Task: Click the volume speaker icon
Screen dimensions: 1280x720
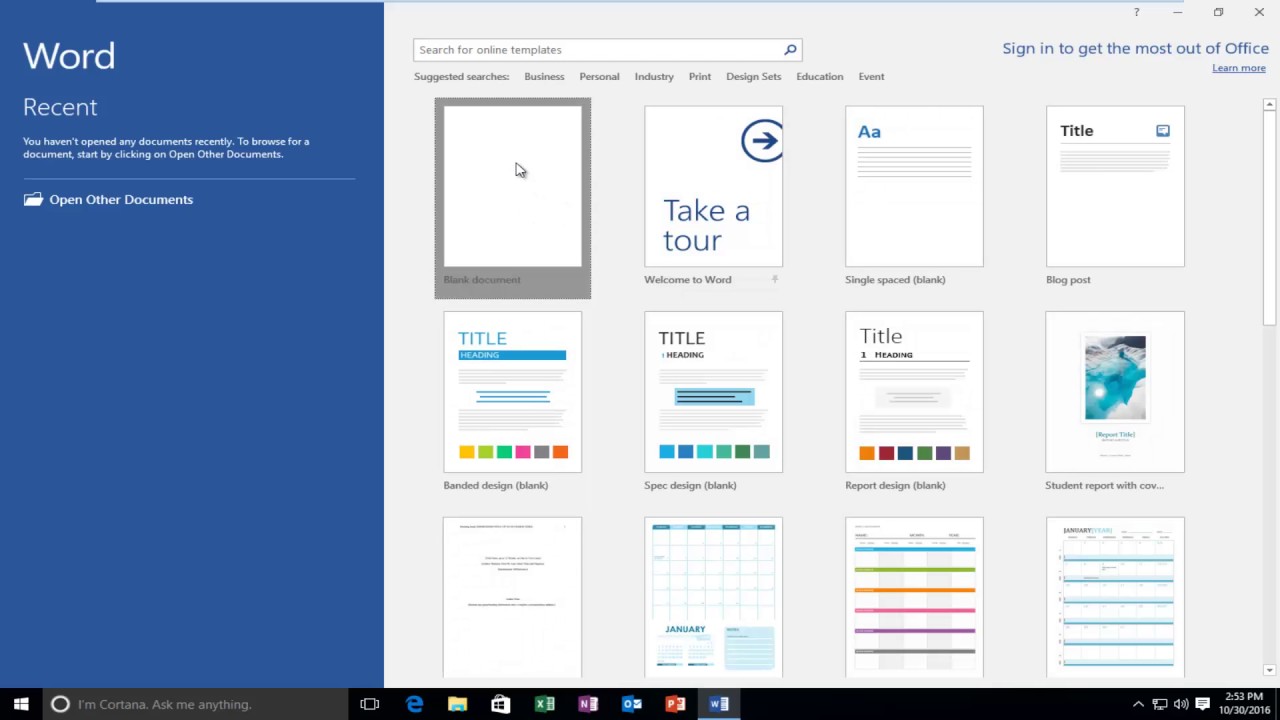Action: click(1181, 704)
